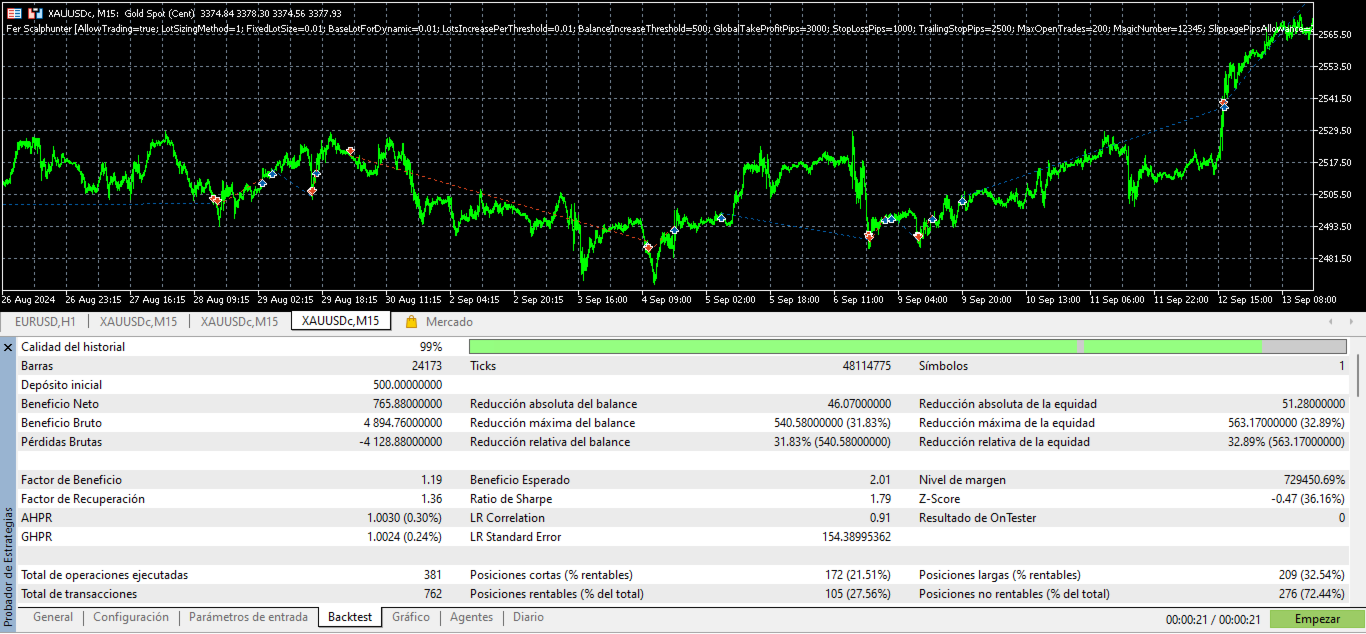Click the green Empezar button

coord(1317,619)
